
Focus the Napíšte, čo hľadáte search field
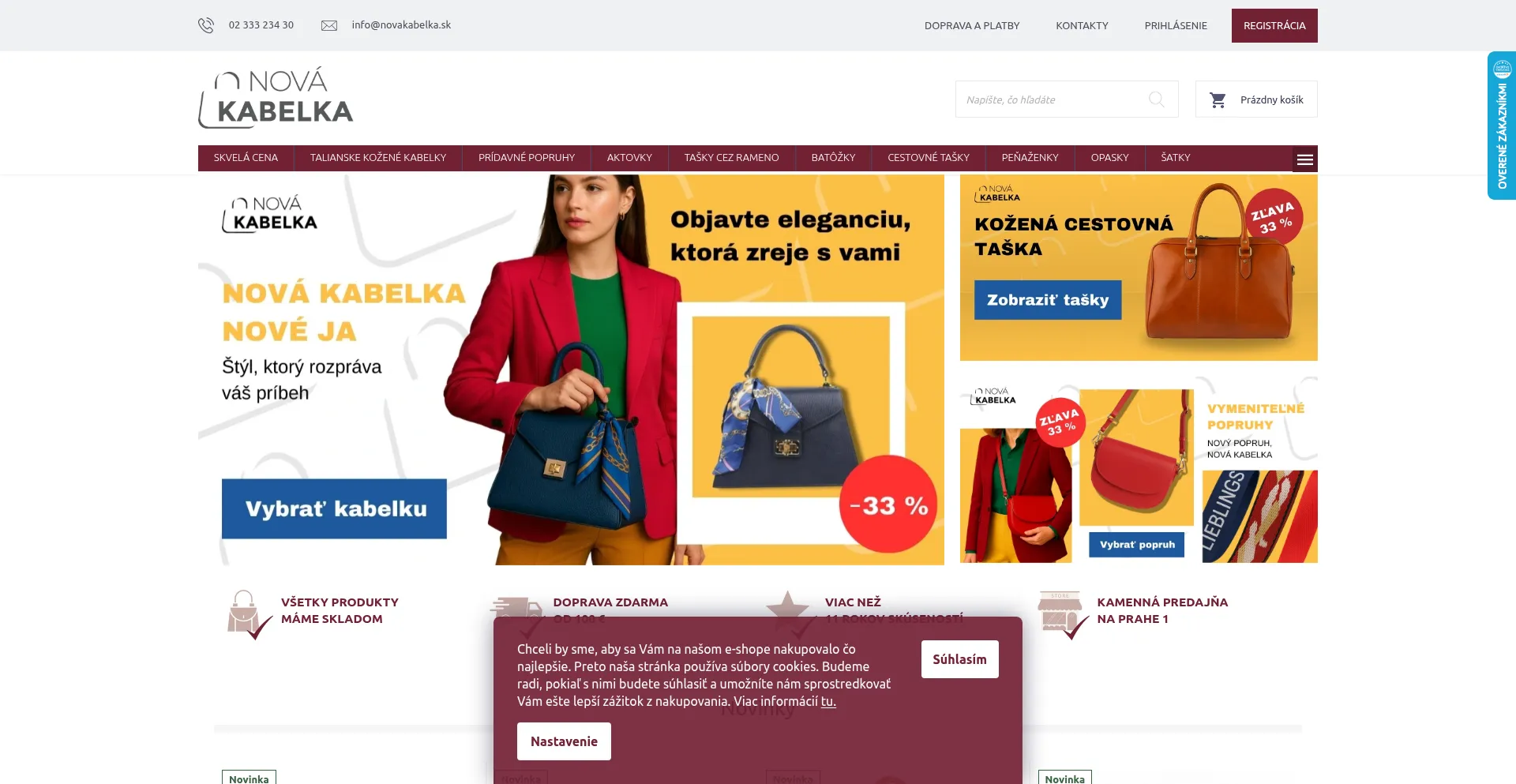(x=1050, y=99)
